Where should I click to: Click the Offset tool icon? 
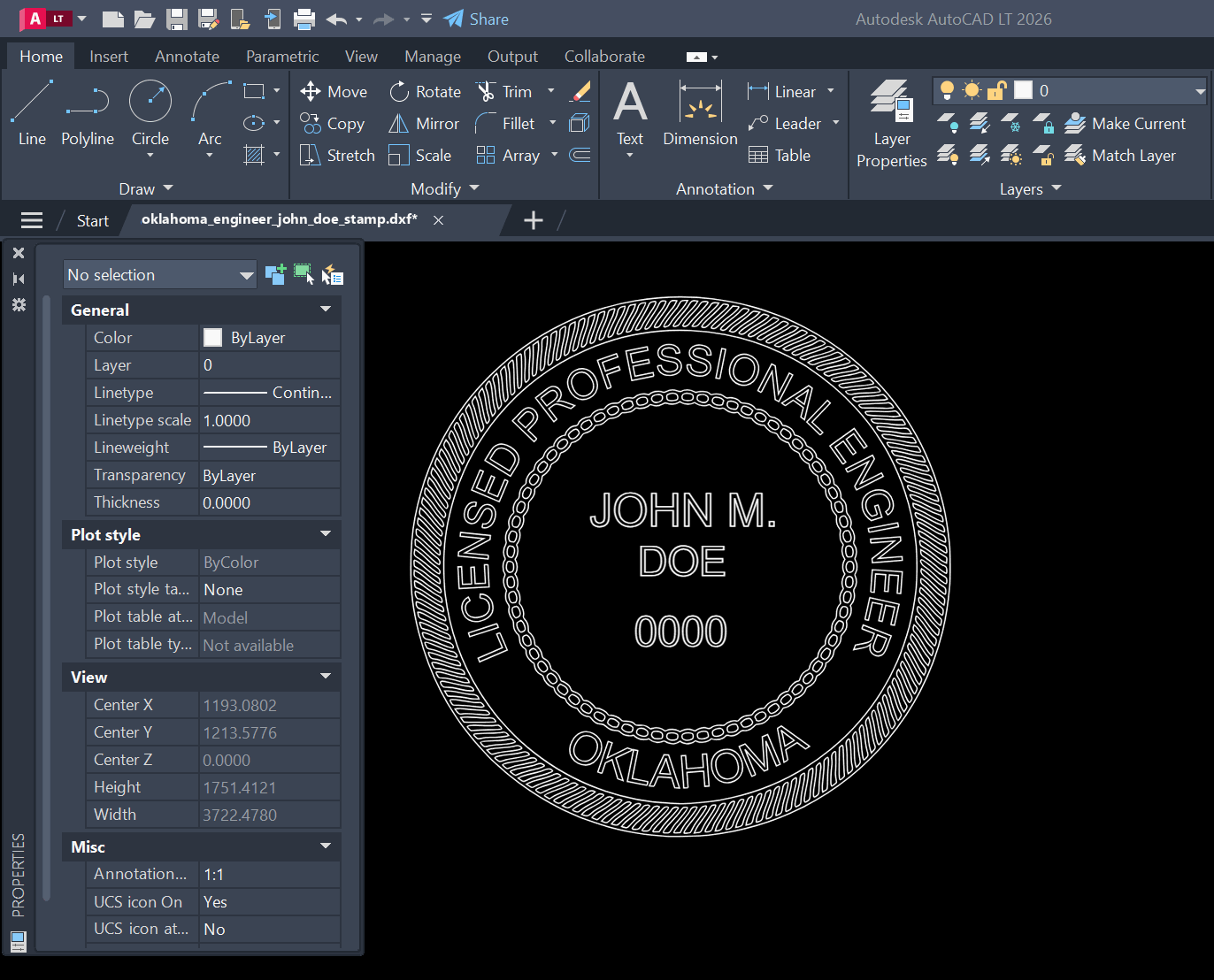tap(580, 155)
